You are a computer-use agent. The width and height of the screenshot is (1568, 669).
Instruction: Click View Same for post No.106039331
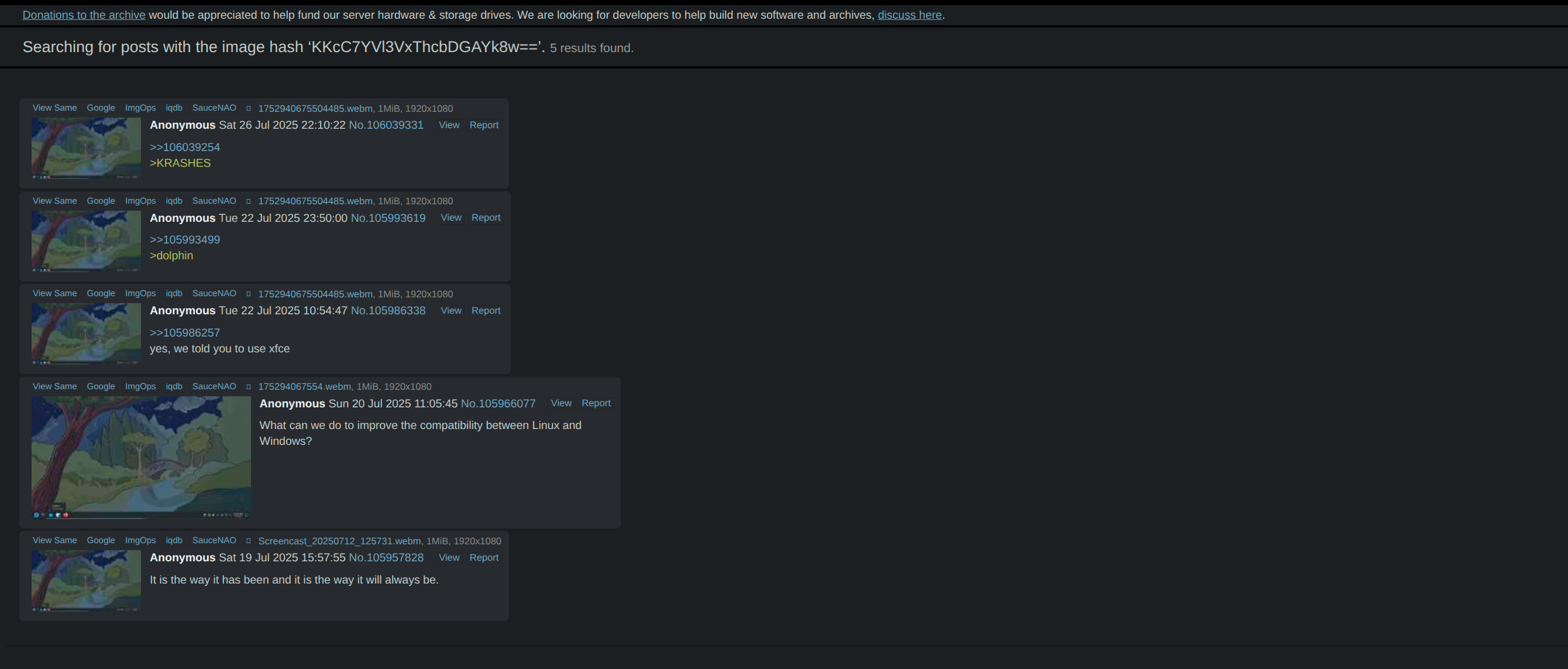[55, 108]
